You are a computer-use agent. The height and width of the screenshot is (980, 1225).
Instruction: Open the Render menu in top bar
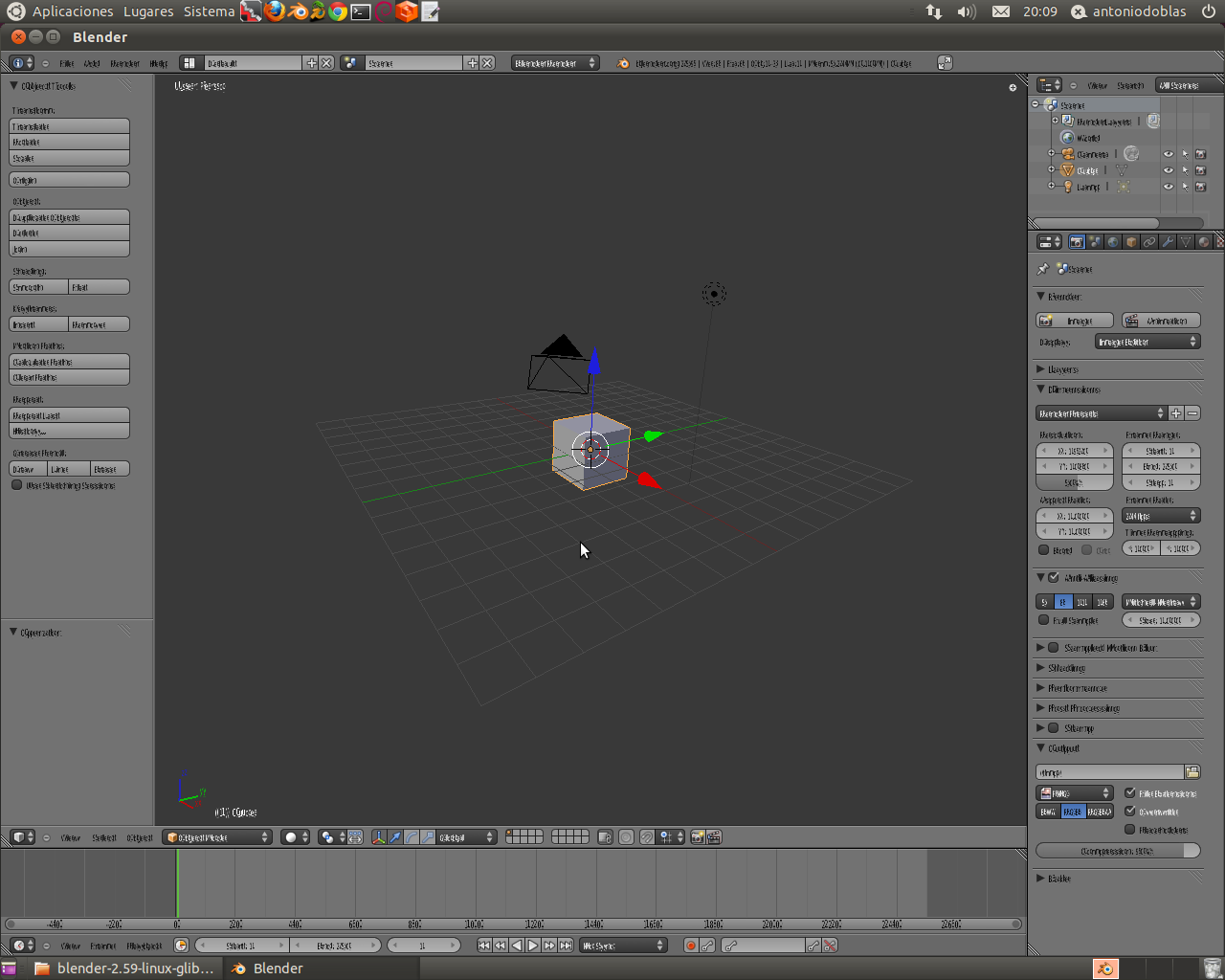124,63
